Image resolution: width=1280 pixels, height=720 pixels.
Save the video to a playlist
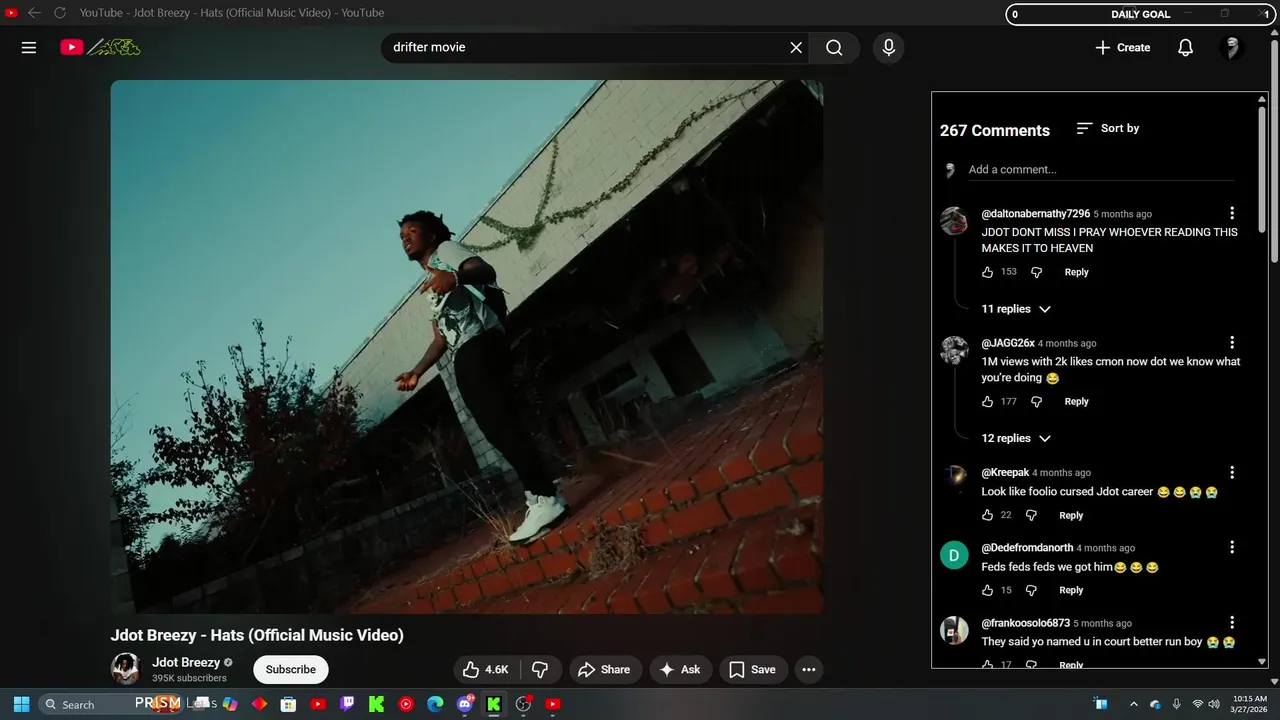(x=752, y=669)
